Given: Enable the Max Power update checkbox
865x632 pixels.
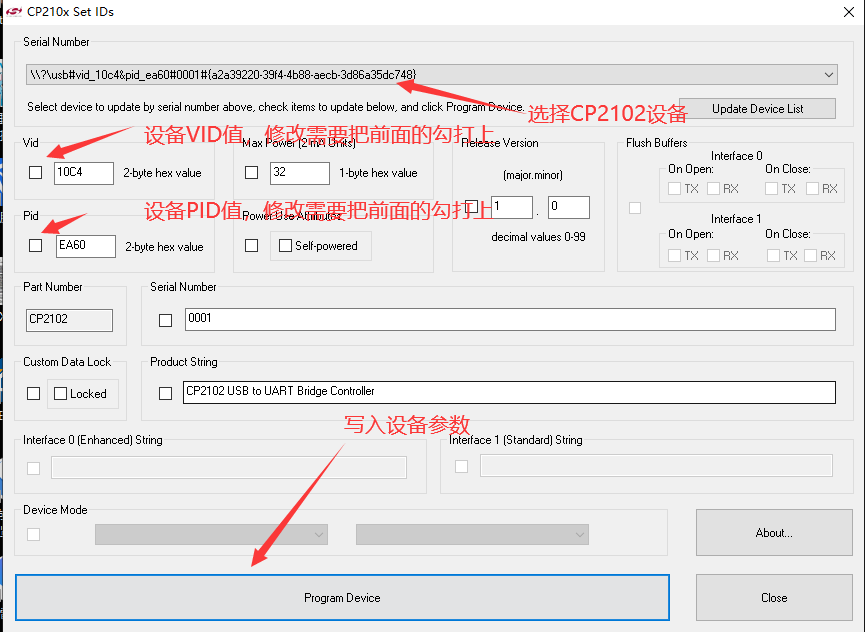Looking at the screenshot, I should (x=252, y=173).
